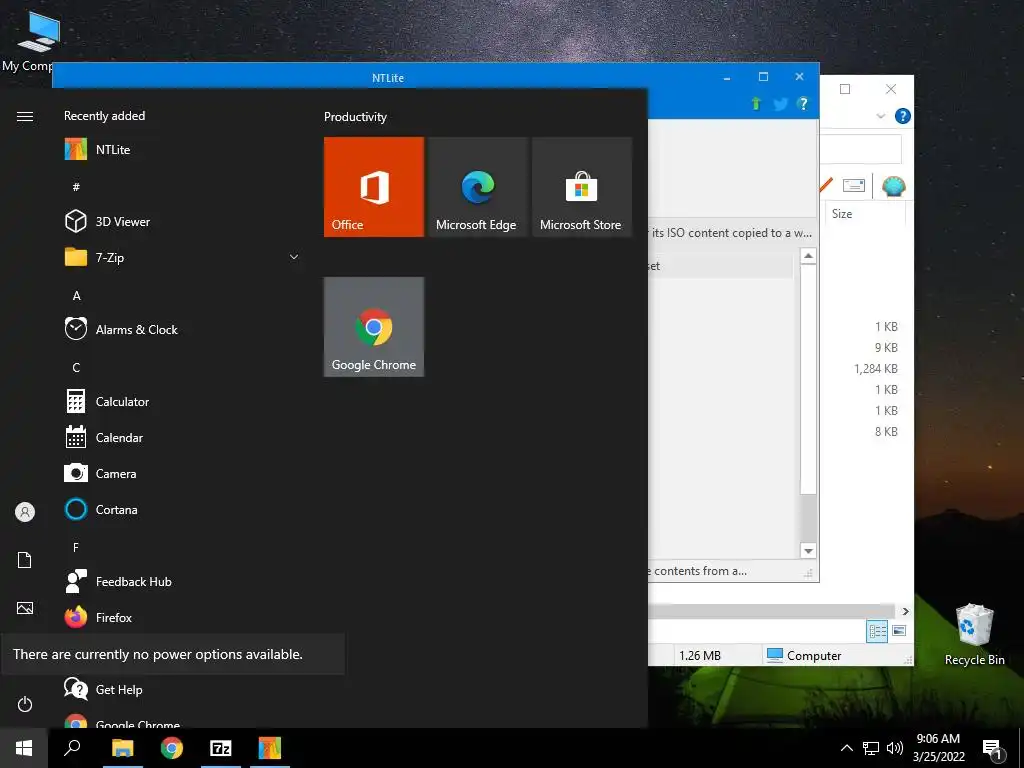Click the 1.26 MB status bar entry
1024x768 pixels.
tap(700, 655)
